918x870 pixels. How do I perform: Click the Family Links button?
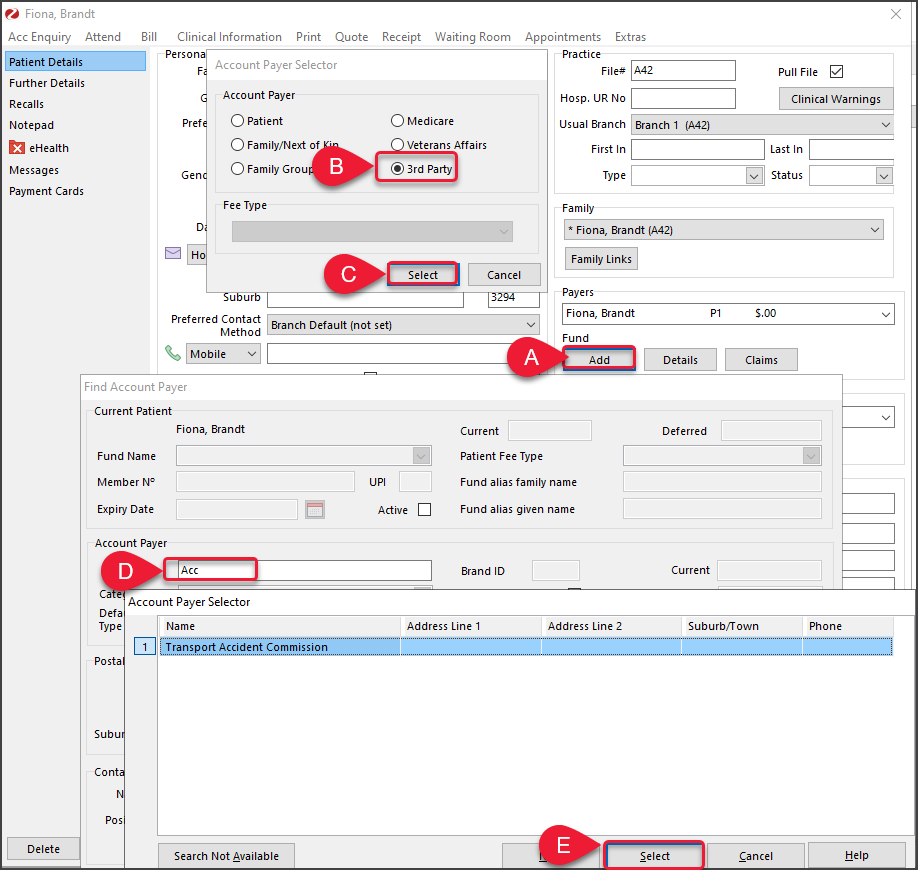coord(601,259)
